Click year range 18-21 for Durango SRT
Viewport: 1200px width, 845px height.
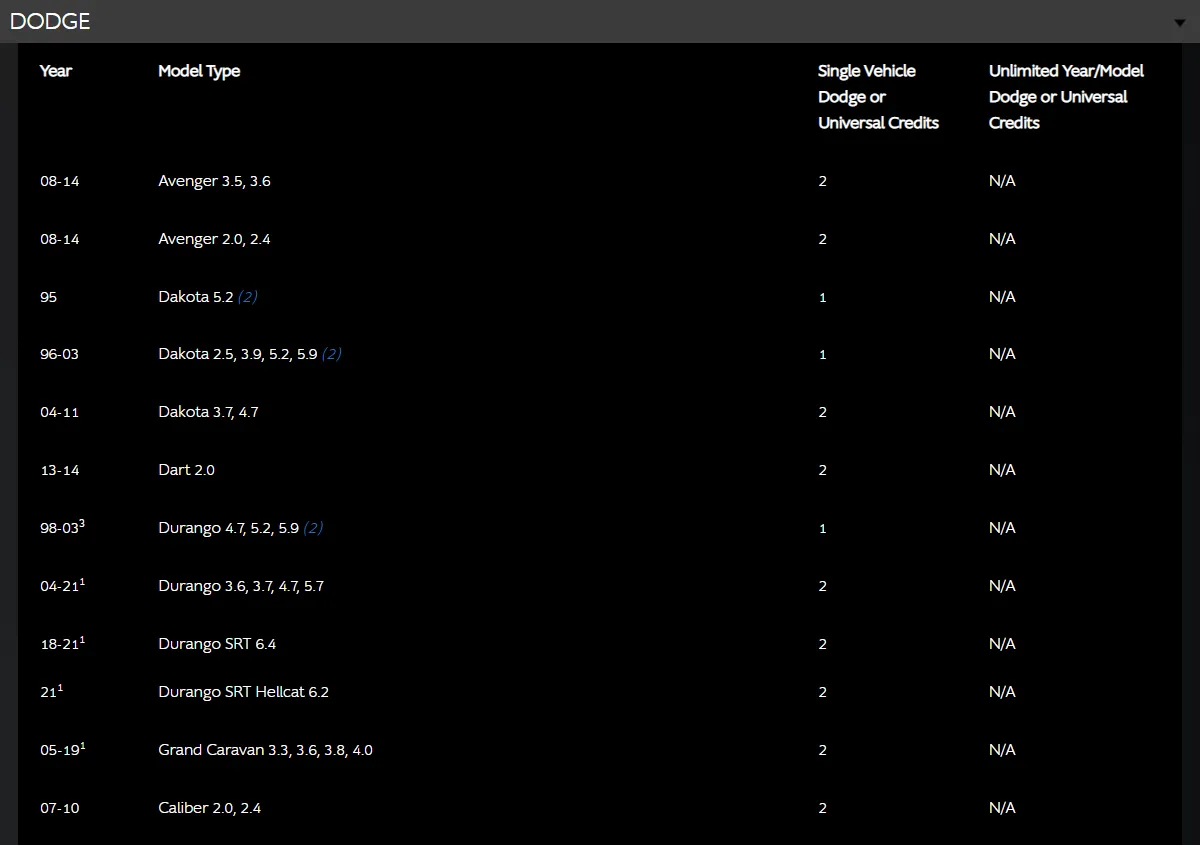(62, 643)
